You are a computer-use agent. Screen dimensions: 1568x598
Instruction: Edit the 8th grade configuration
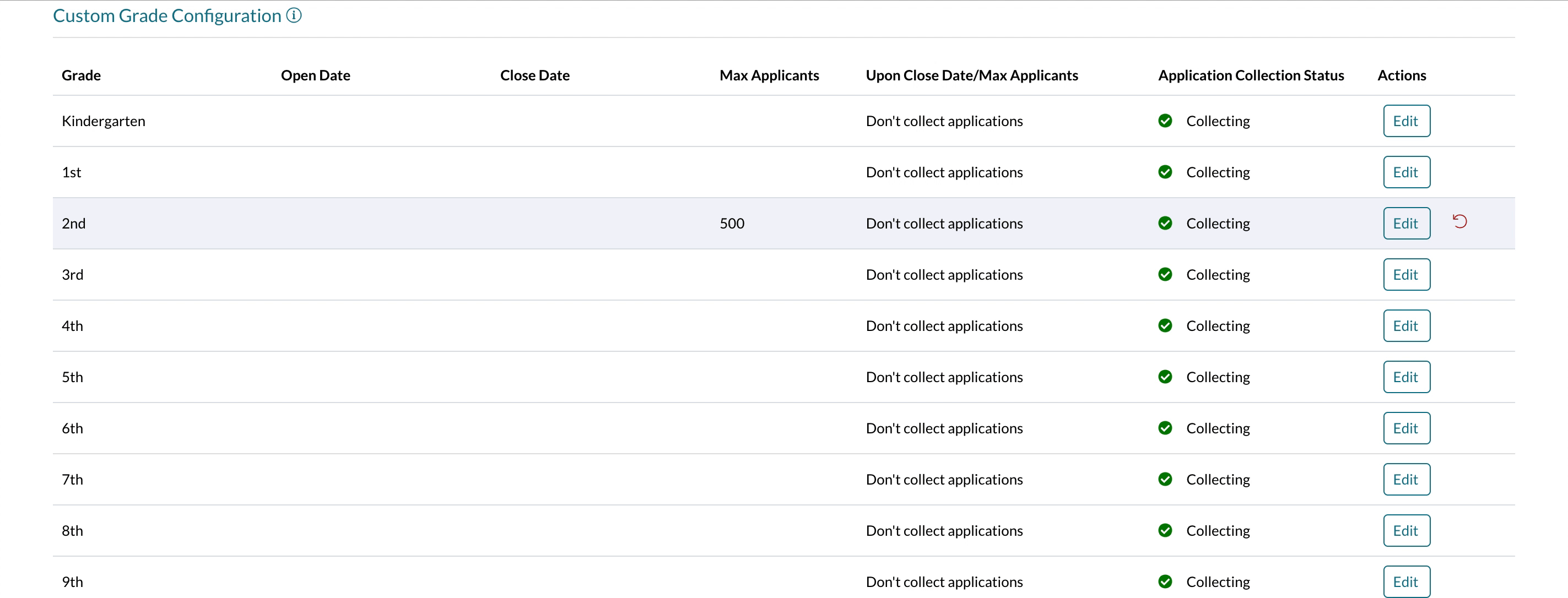[1406, 530]
